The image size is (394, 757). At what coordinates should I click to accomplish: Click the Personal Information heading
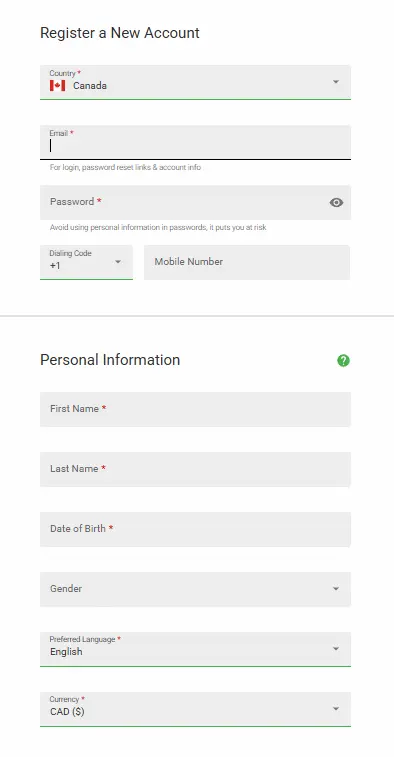click(110, 360)
